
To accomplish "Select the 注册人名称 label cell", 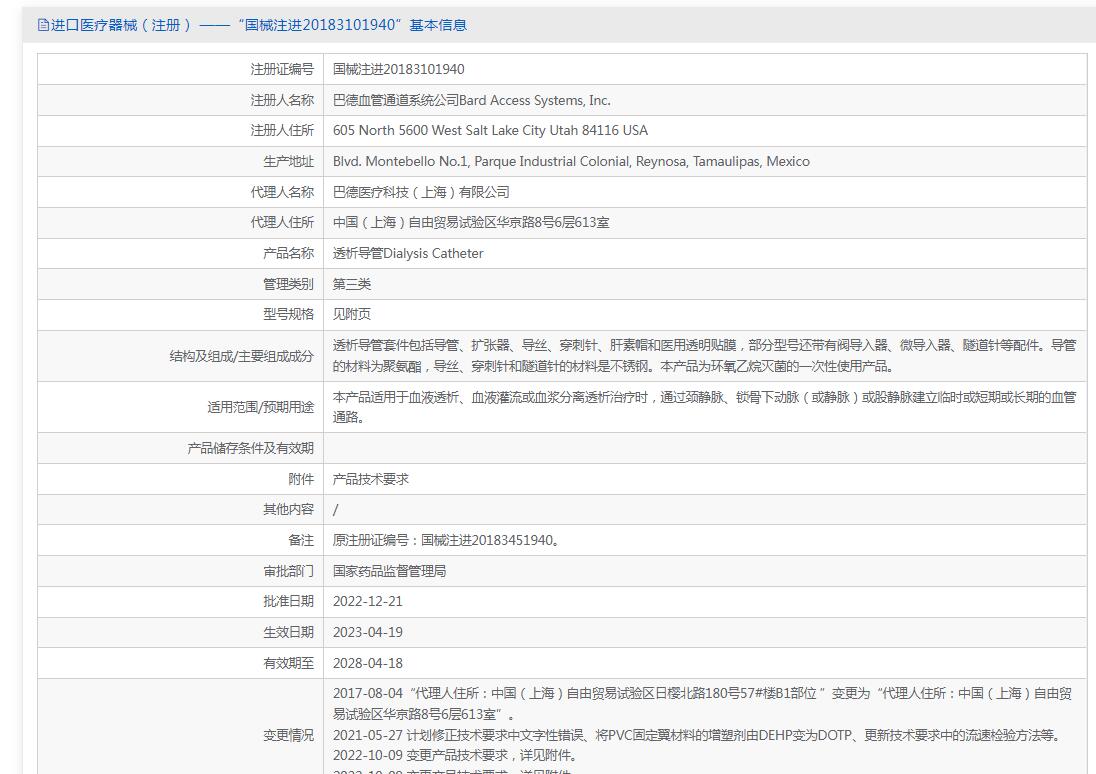I will 180,100.
